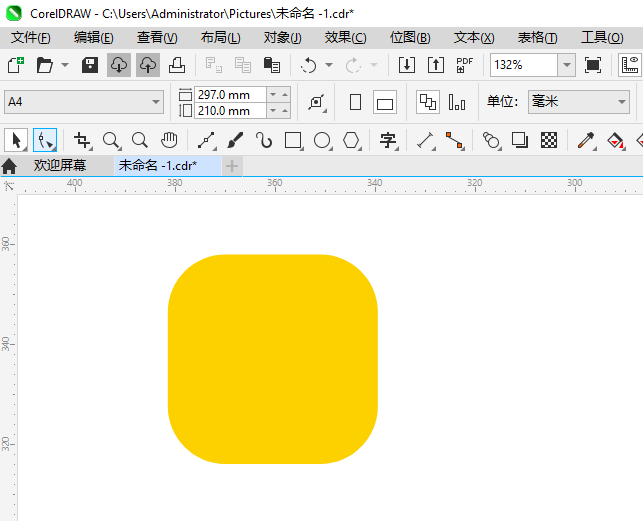Open a file with the folder icon
This screenshot has width=643, height=521.
[45, 65]
